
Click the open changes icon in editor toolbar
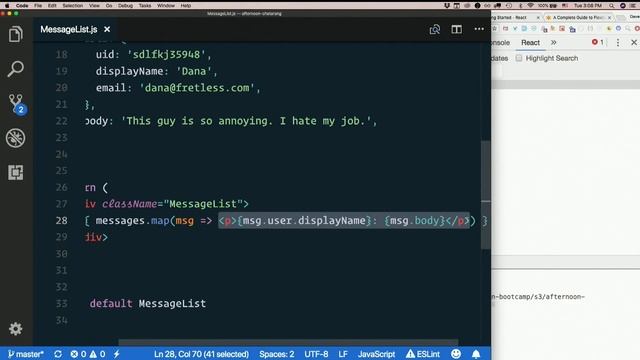coord(435,29)
